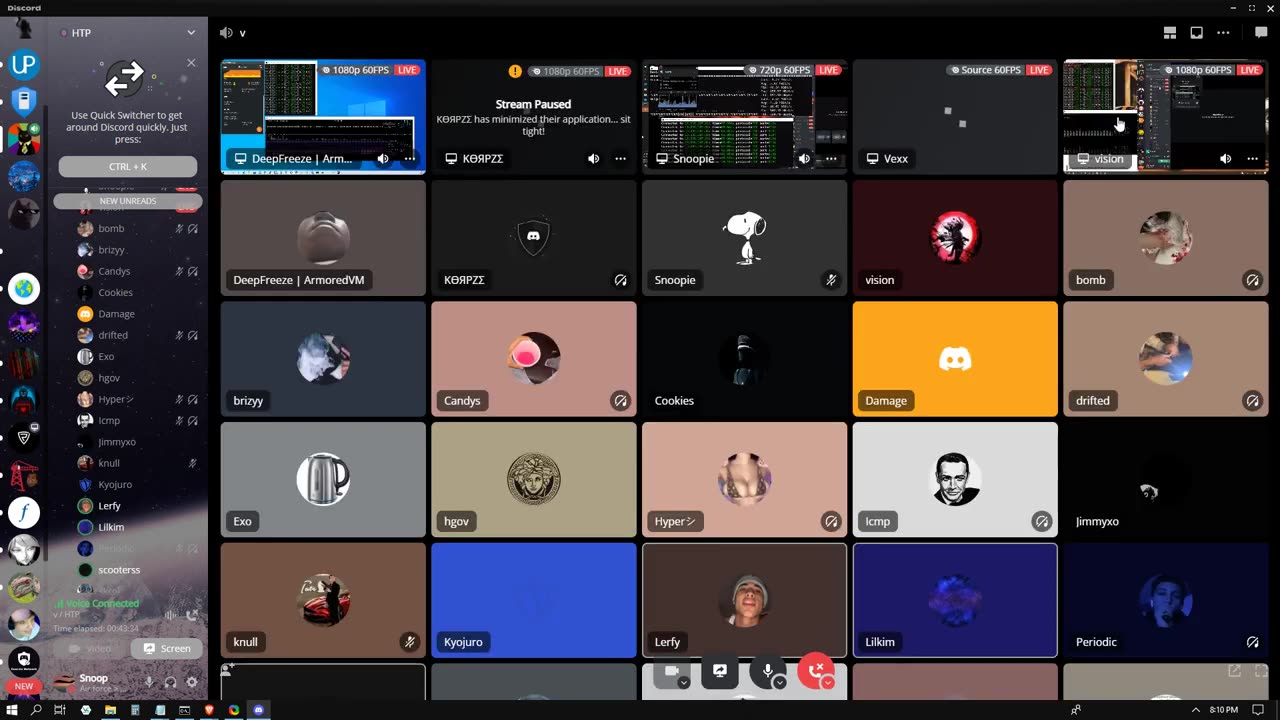Open the cursive f server icon
The image size is (1280, 720).
click(24, 513)
